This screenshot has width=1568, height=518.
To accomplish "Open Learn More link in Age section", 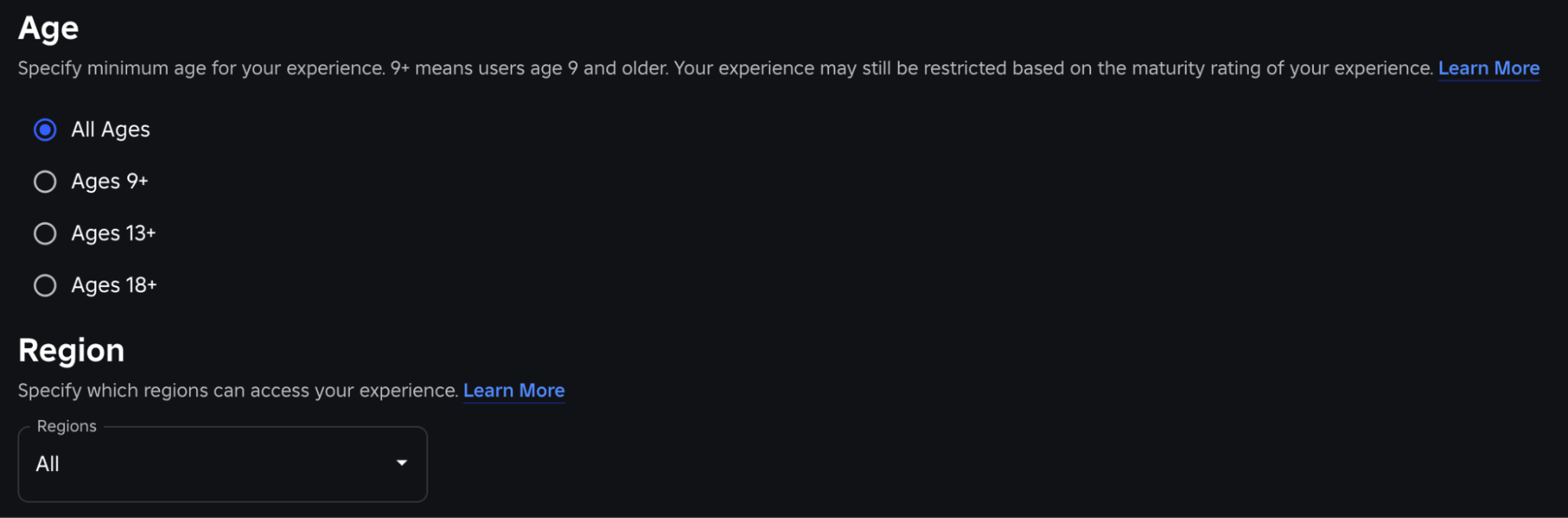I will tap(1489, 68).
